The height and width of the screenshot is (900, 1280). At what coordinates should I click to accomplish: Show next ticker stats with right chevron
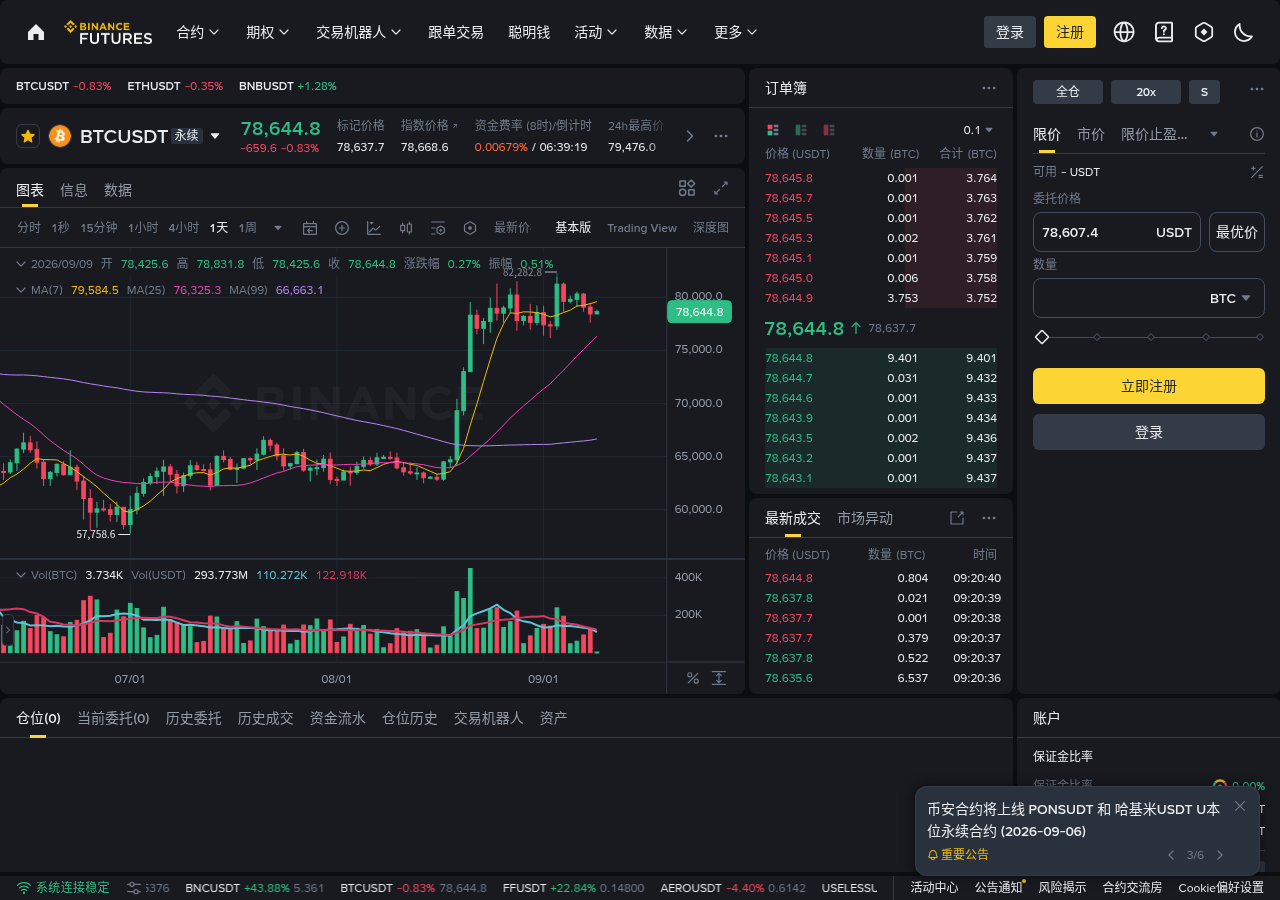coord(689,136)
